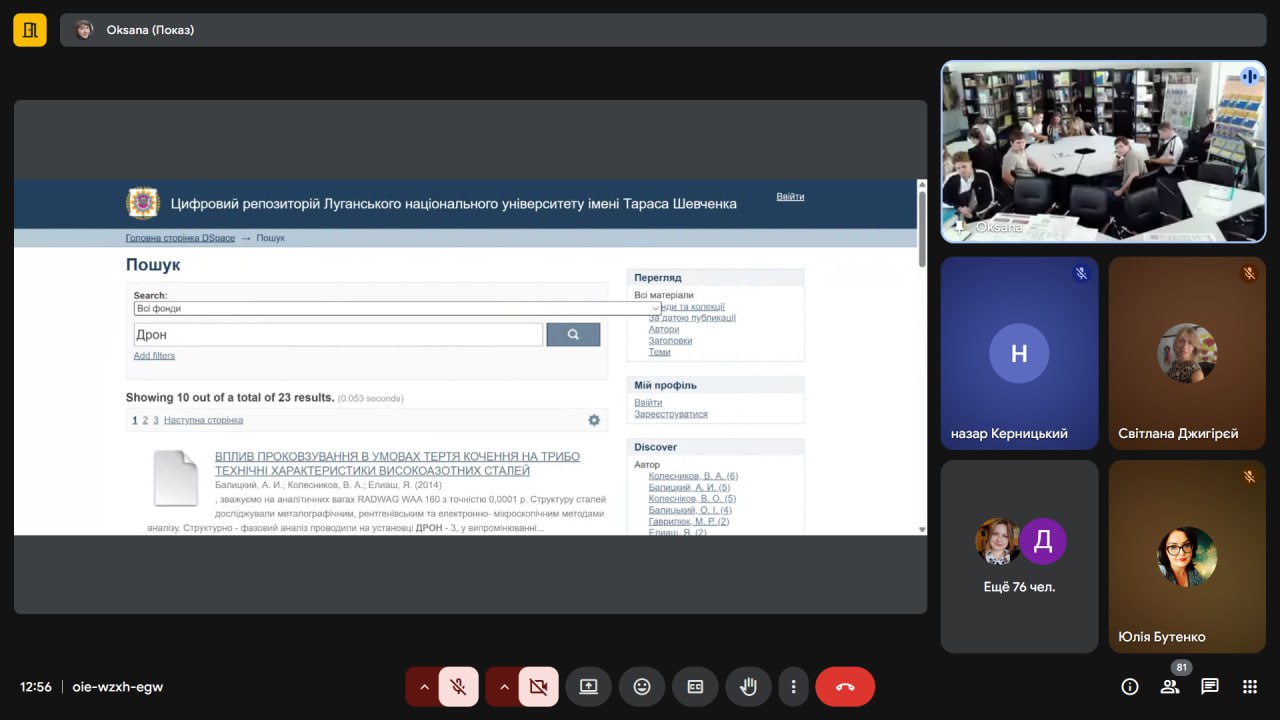Open meeting details info icon
The width and height of the screenshot is (1280, 720).
coord(1130,687)
